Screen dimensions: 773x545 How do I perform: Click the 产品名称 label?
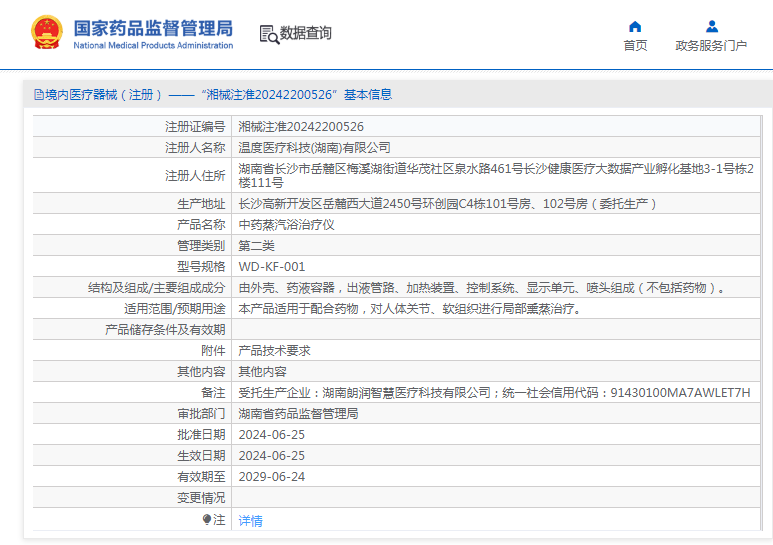tap(201, 225)
